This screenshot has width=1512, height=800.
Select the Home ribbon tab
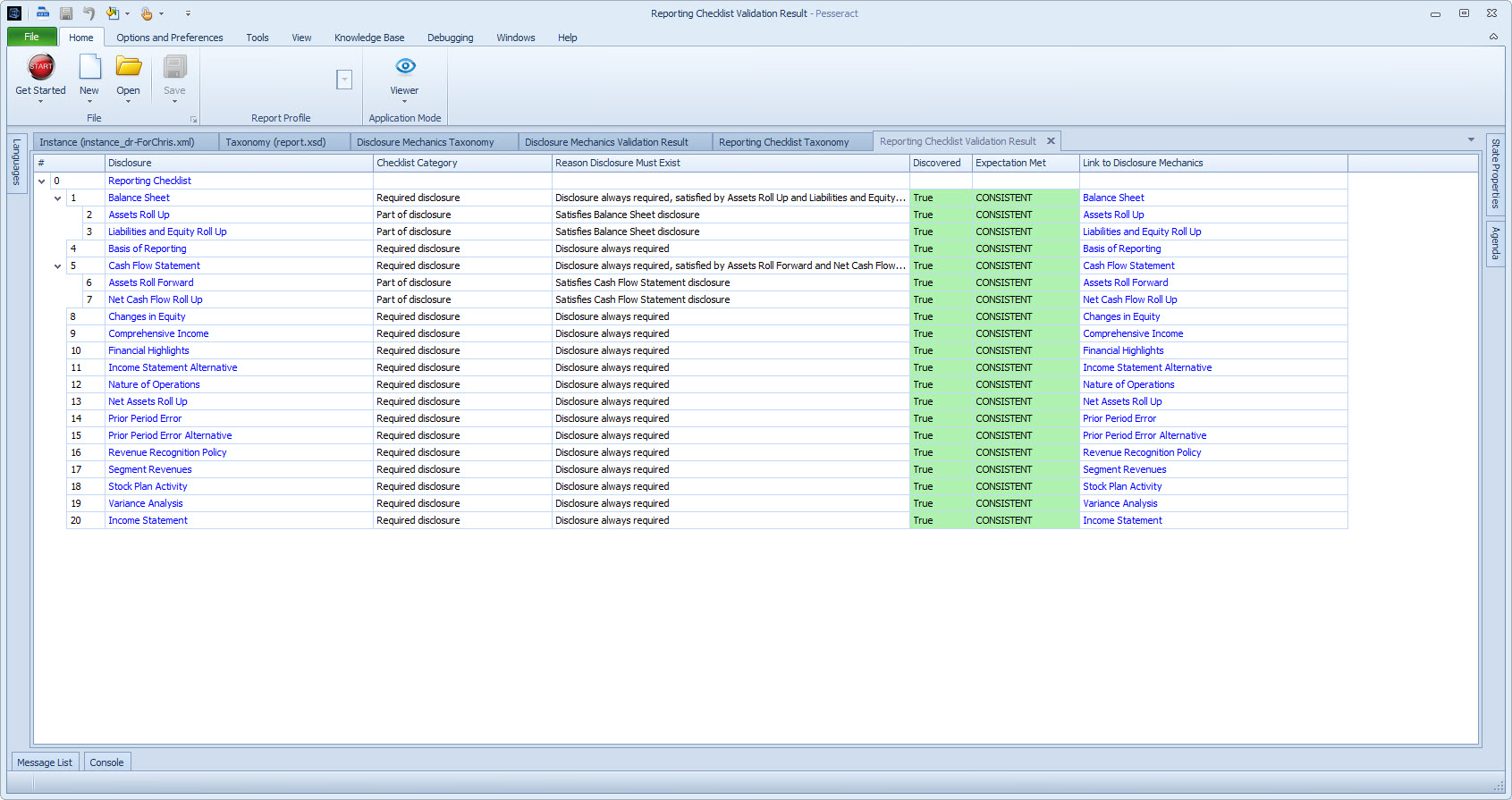[81, 38]
